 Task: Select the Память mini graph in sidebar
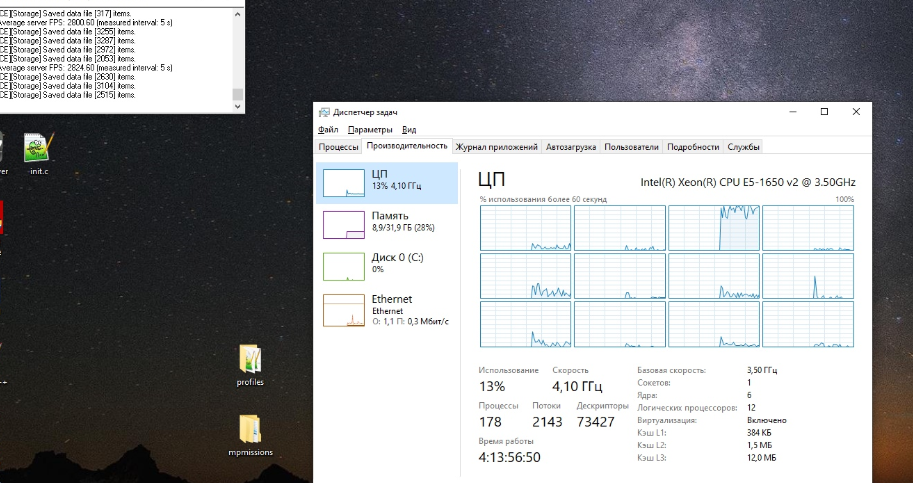[344, 225]
